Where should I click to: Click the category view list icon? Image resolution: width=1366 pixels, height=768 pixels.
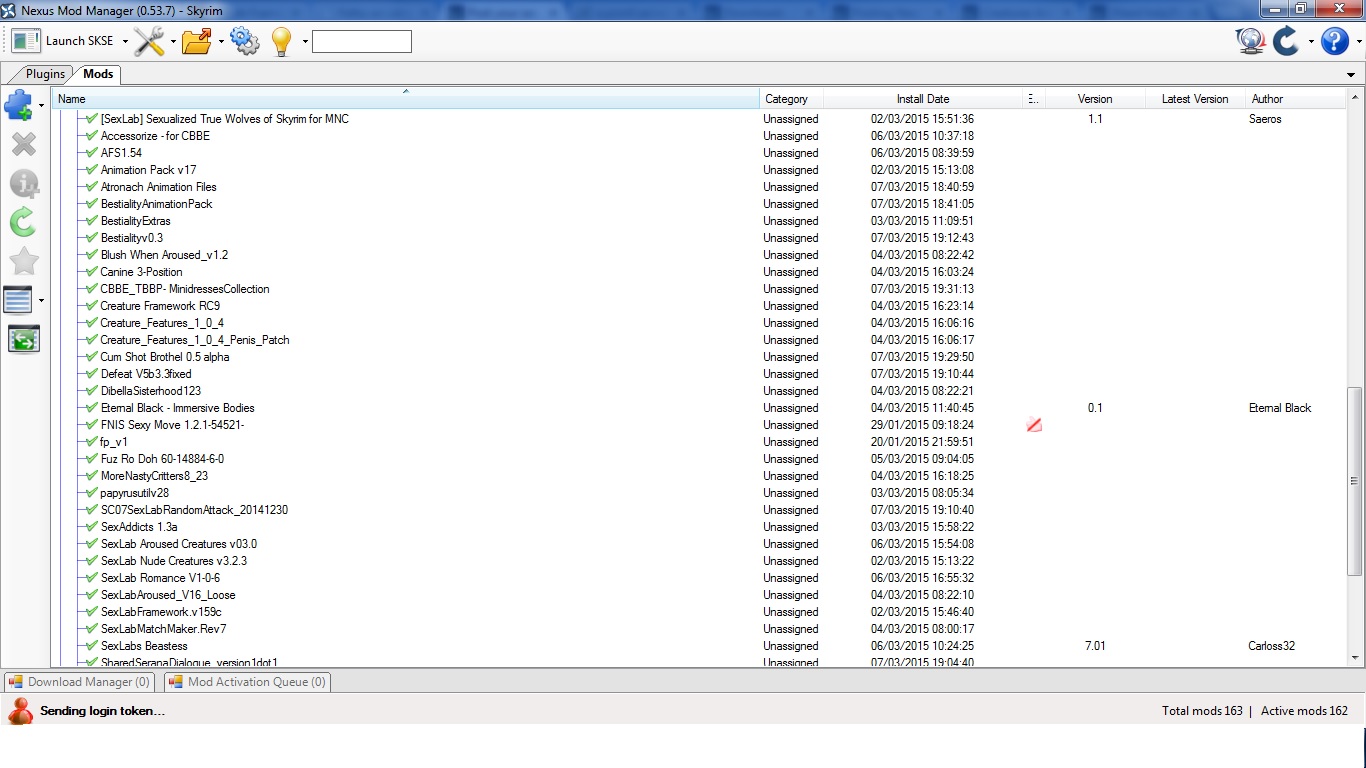click(x=19, y=300)
